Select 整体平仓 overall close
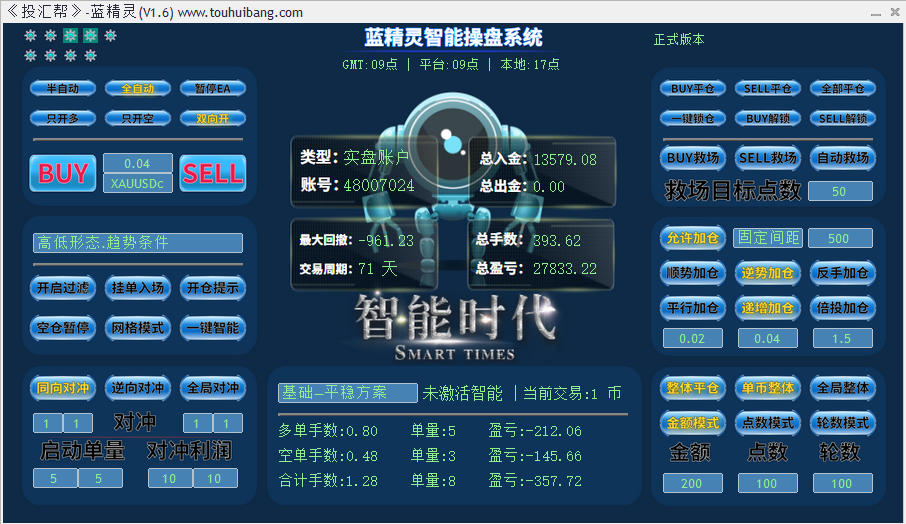Image resolution: width=906 pixels, height=524 pixels. pyautogui.click(x=692, y=388)
